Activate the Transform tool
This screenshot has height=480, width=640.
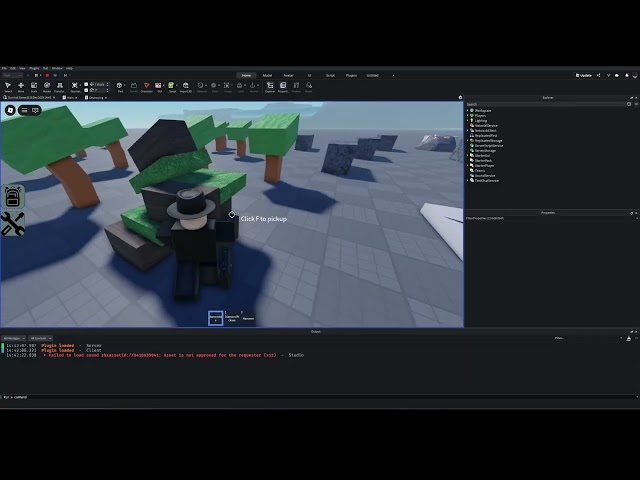click(60, 87)
